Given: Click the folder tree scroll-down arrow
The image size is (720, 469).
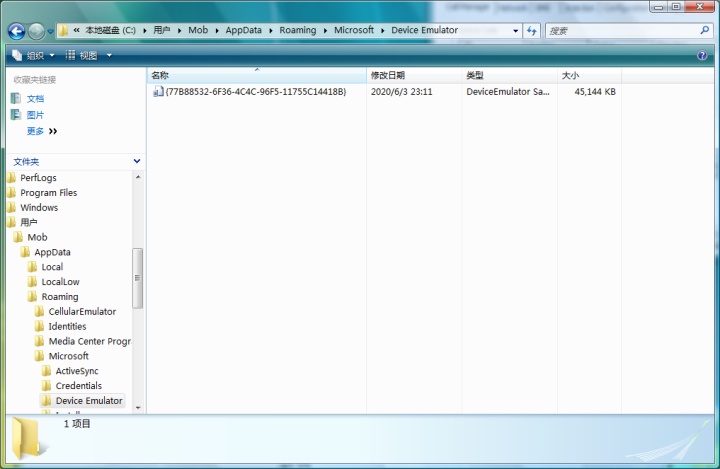Looking at the screenshot, I should point(138,408).
